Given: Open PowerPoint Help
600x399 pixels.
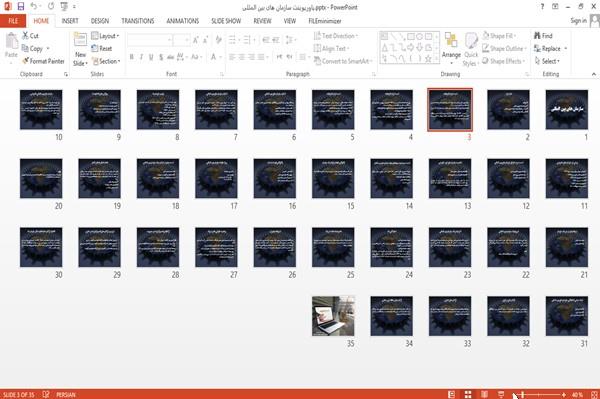Looking at the screenshot, I should 542,7.
